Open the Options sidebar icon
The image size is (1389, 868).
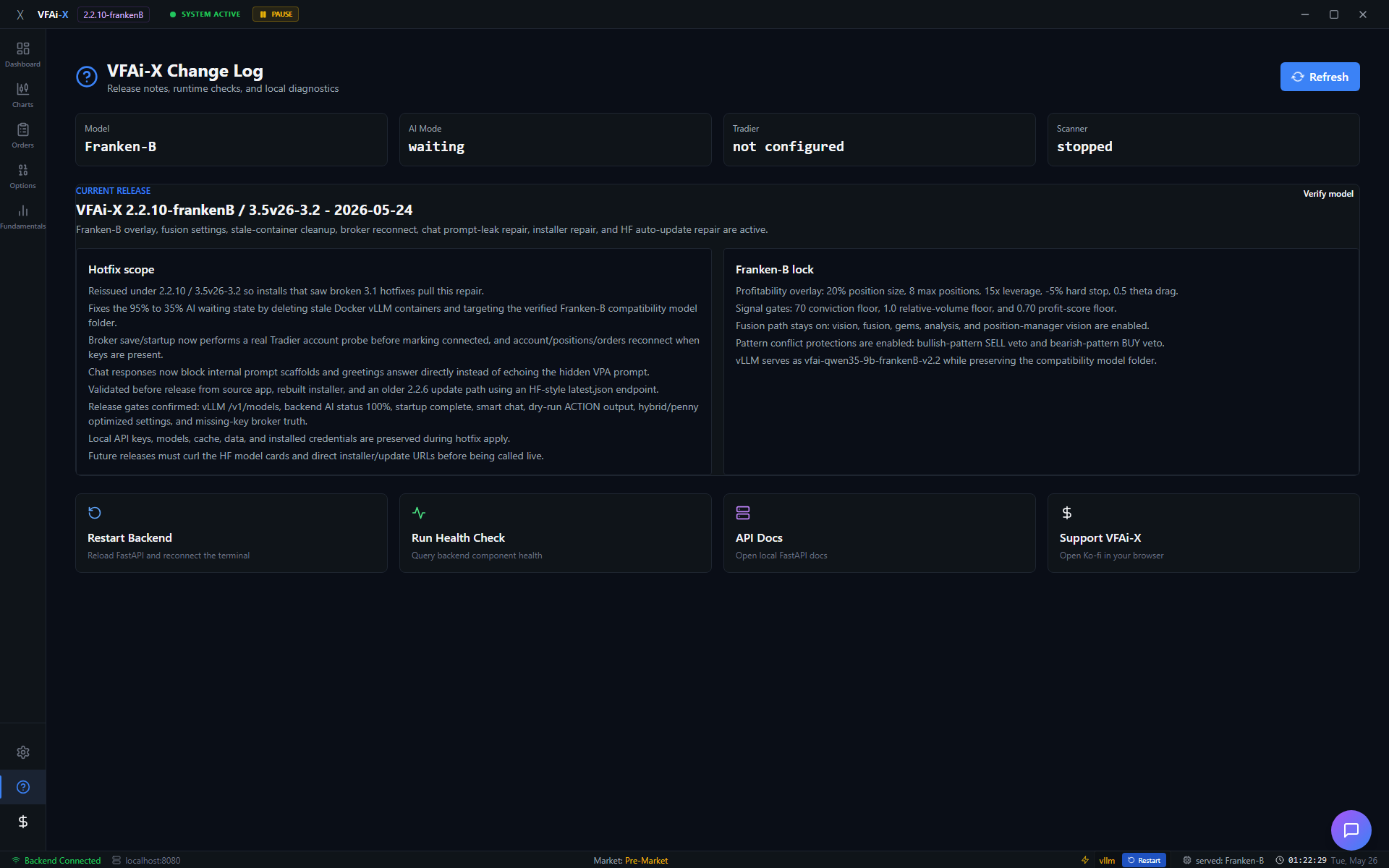22,176
